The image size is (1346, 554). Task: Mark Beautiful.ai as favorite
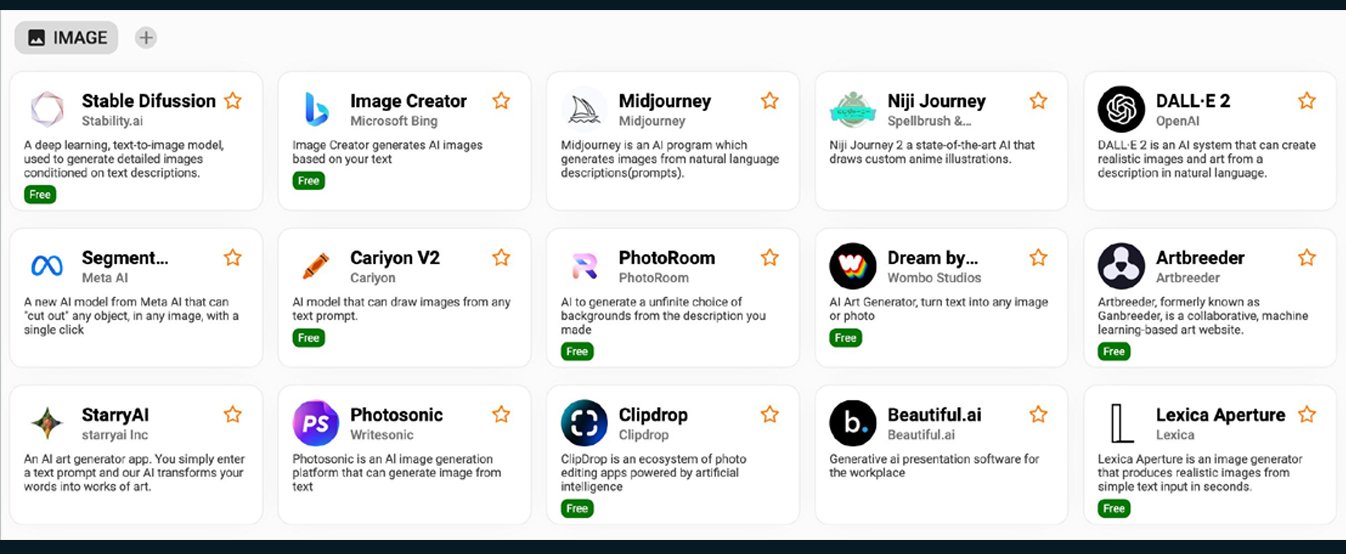coord(1038,414)
